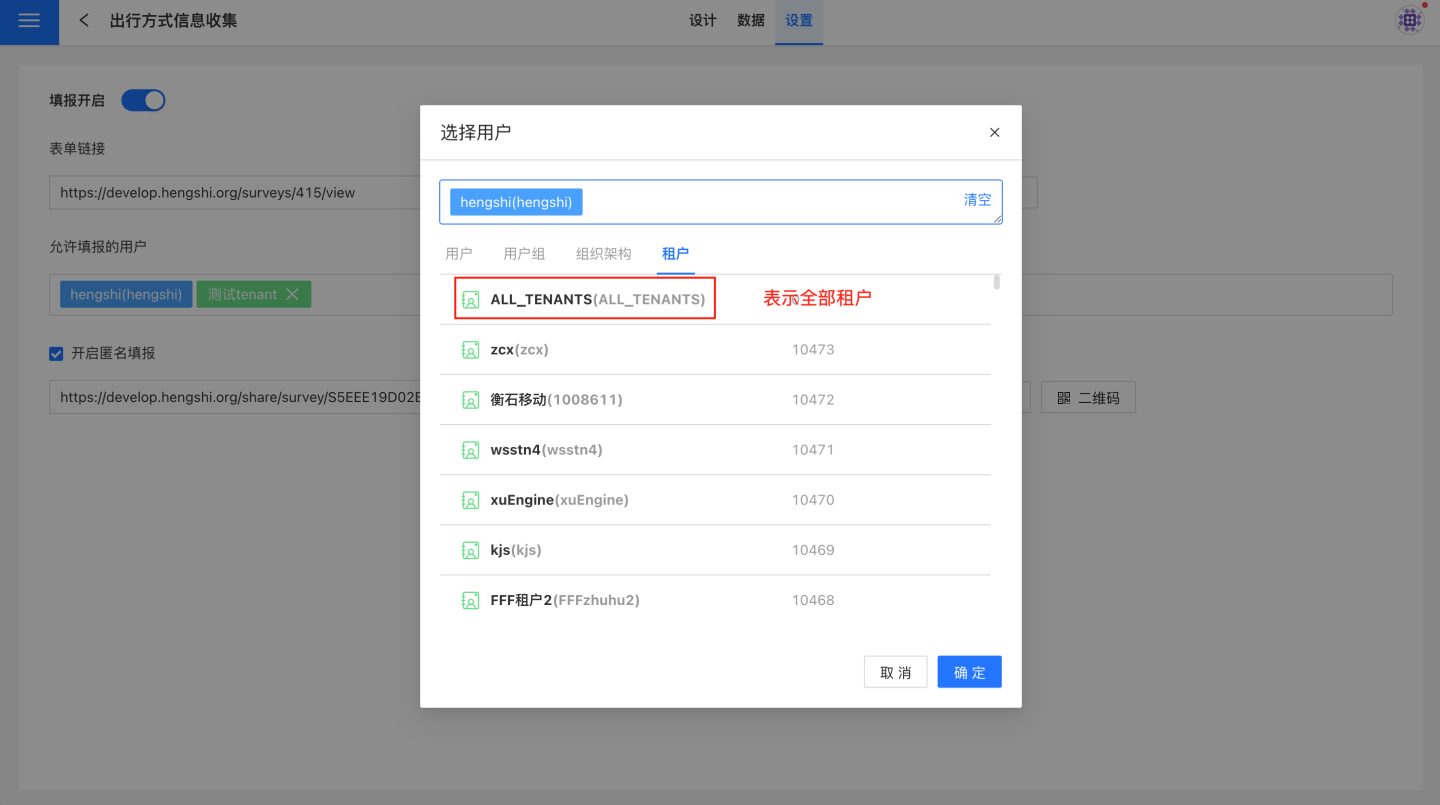
Task: Click the tenant icon beside kjs
Action: click(x=470, y=550)
